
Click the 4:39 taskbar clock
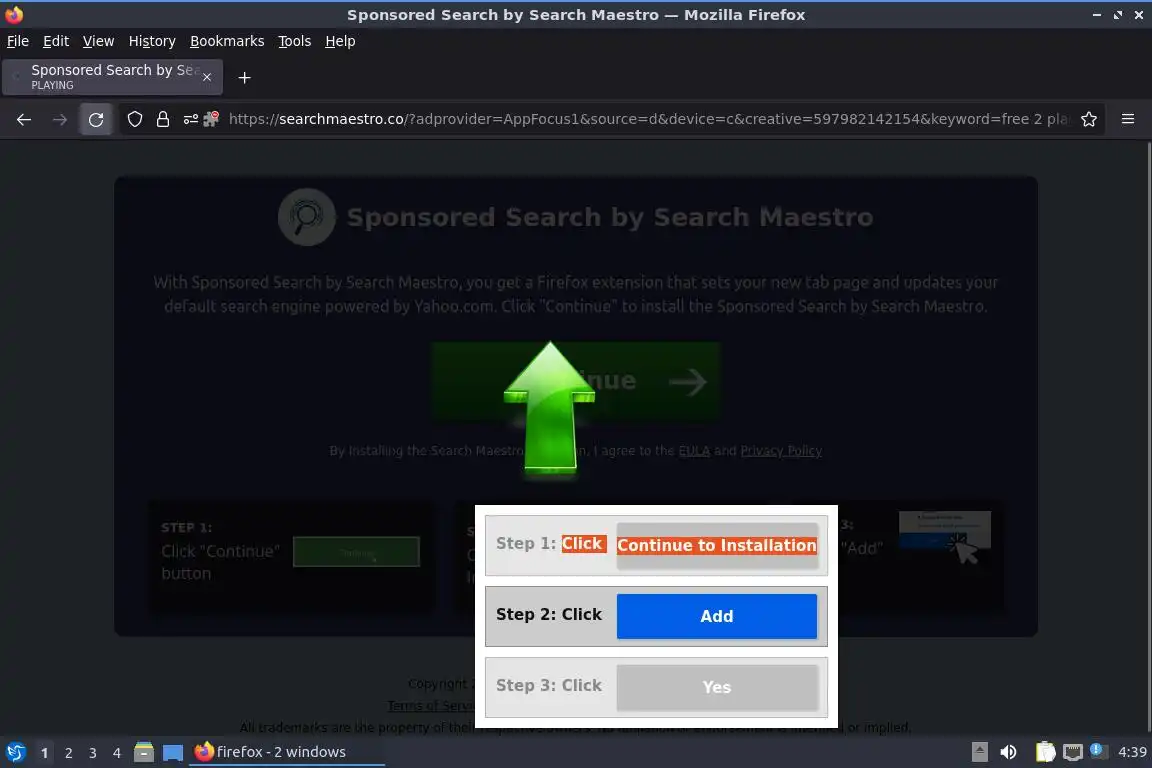click(1132, 752)
